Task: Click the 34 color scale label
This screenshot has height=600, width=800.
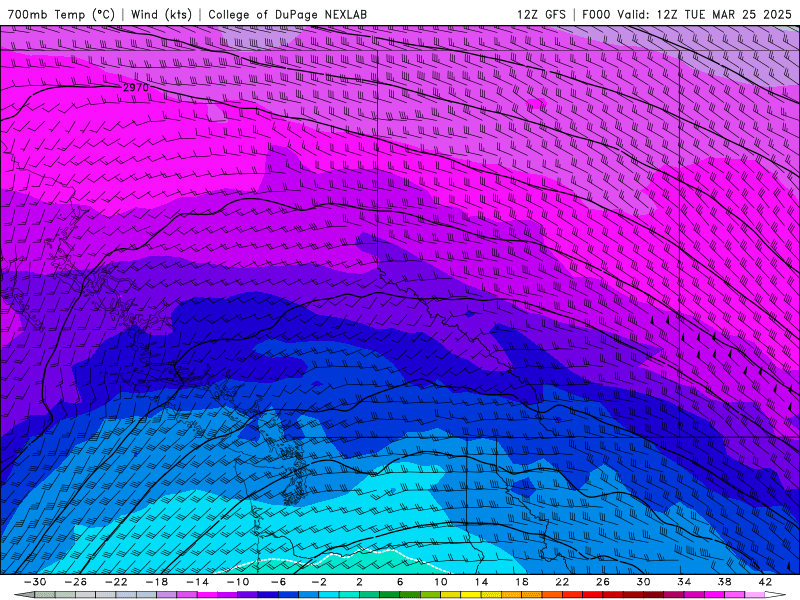Action: pyautogui.click(x=684, y=582)
